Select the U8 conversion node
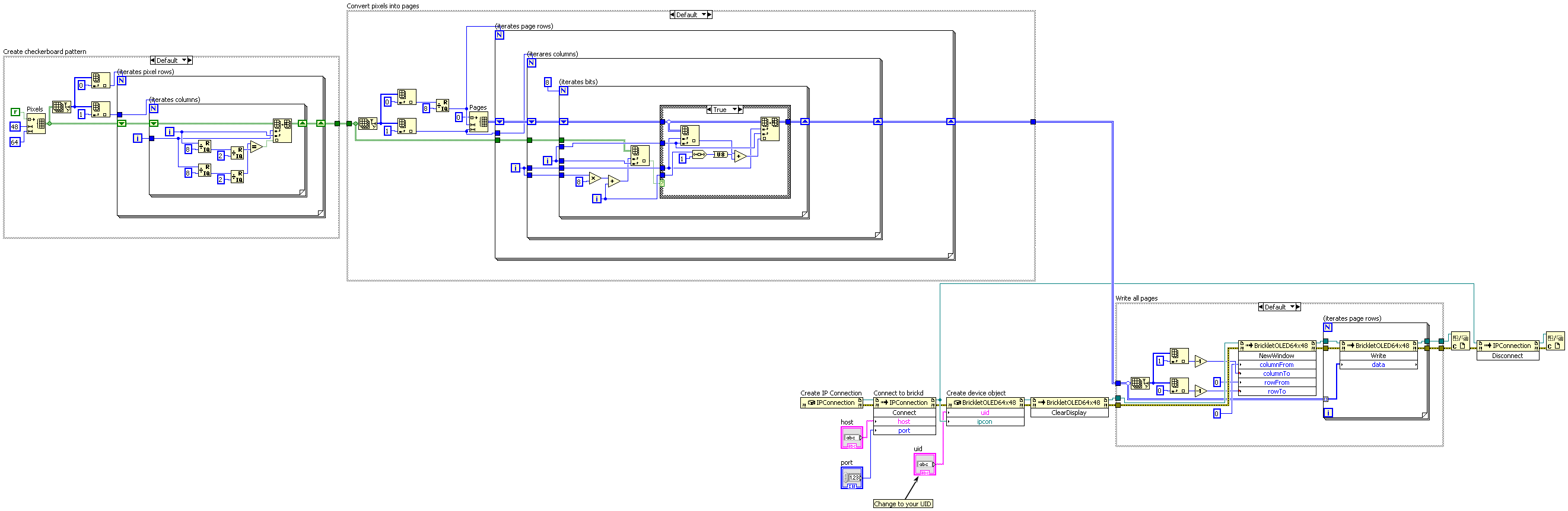 point(720,155)
